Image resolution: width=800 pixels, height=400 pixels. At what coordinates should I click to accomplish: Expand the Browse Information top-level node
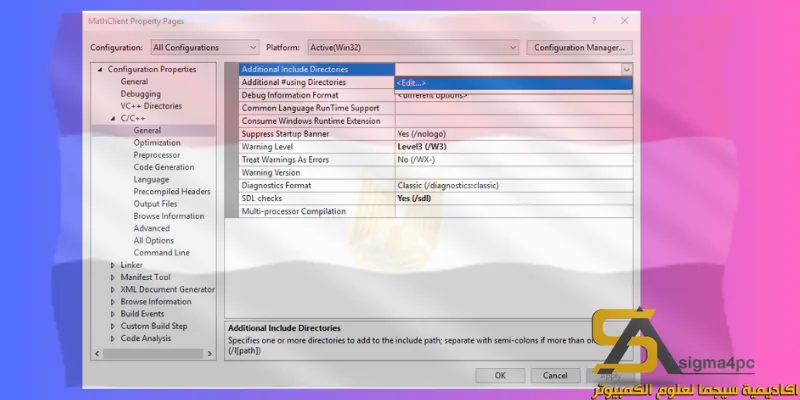pyautogui.click(x=113, y=302)
